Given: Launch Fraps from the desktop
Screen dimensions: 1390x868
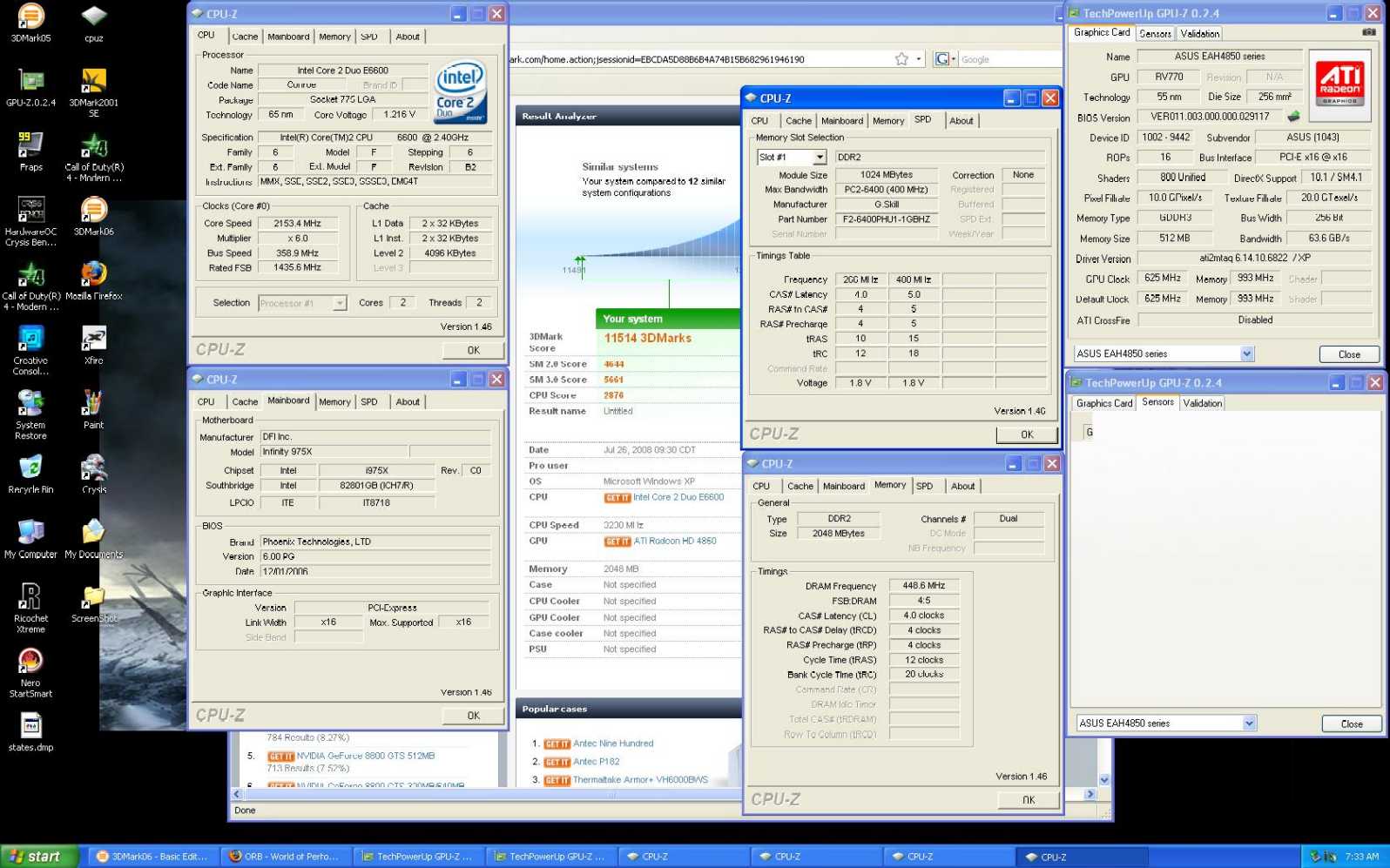Looking at the screenshot, I should coord(30,152).
